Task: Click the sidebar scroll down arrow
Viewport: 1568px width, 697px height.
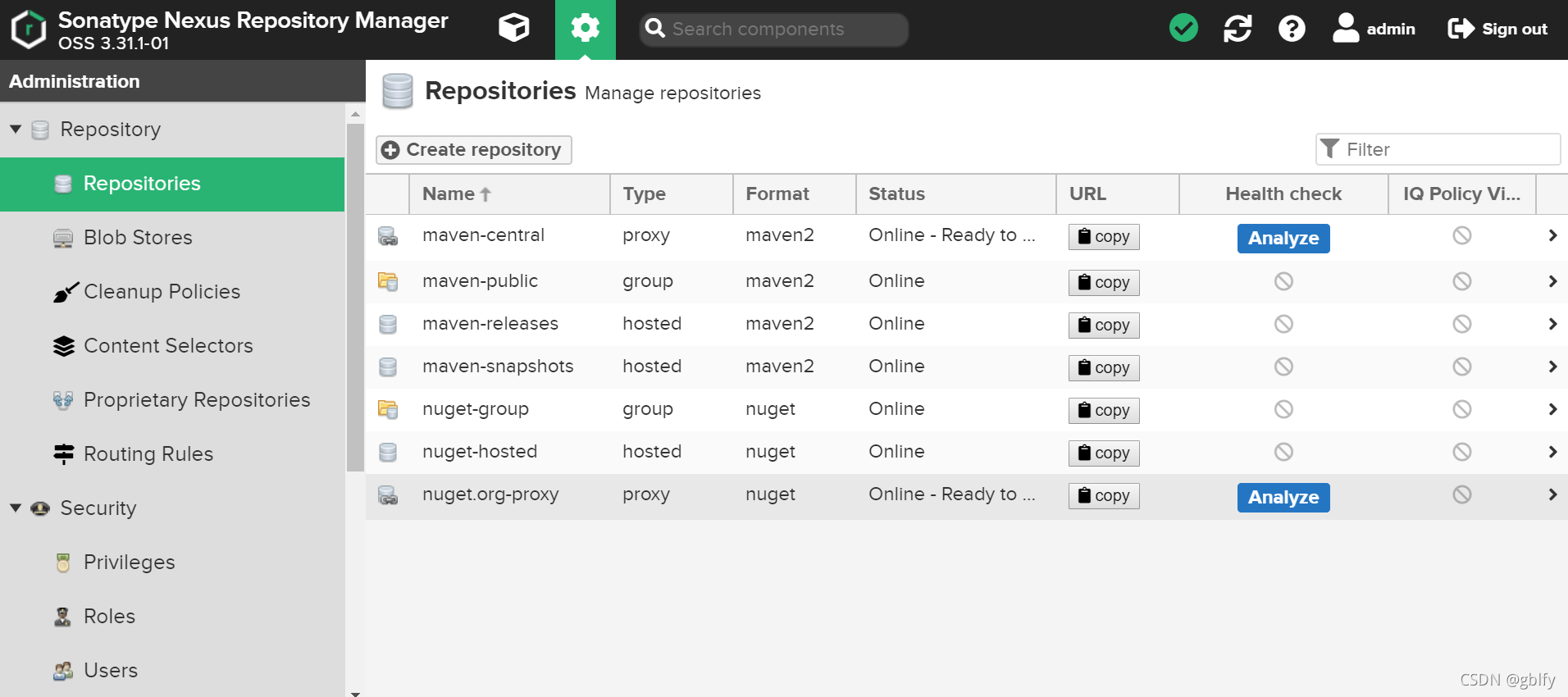Action: [x=355, y=693]
